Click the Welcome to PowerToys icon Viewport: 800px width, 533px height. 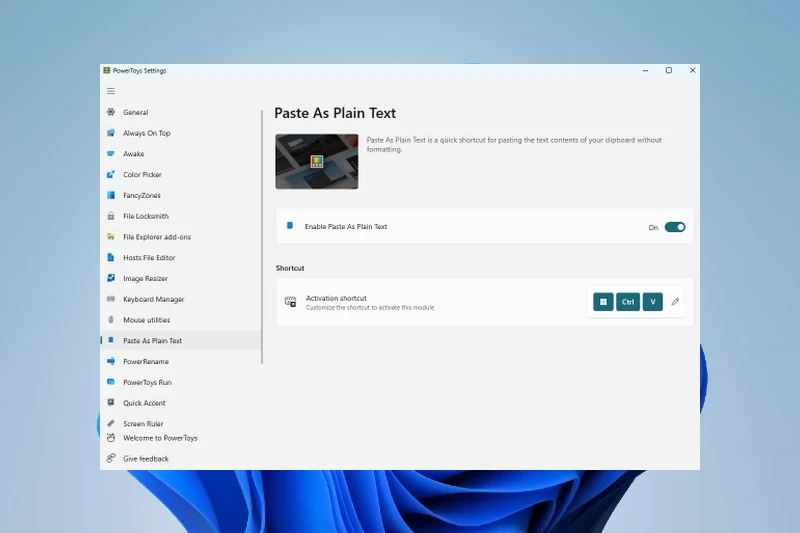coord(111,438)
